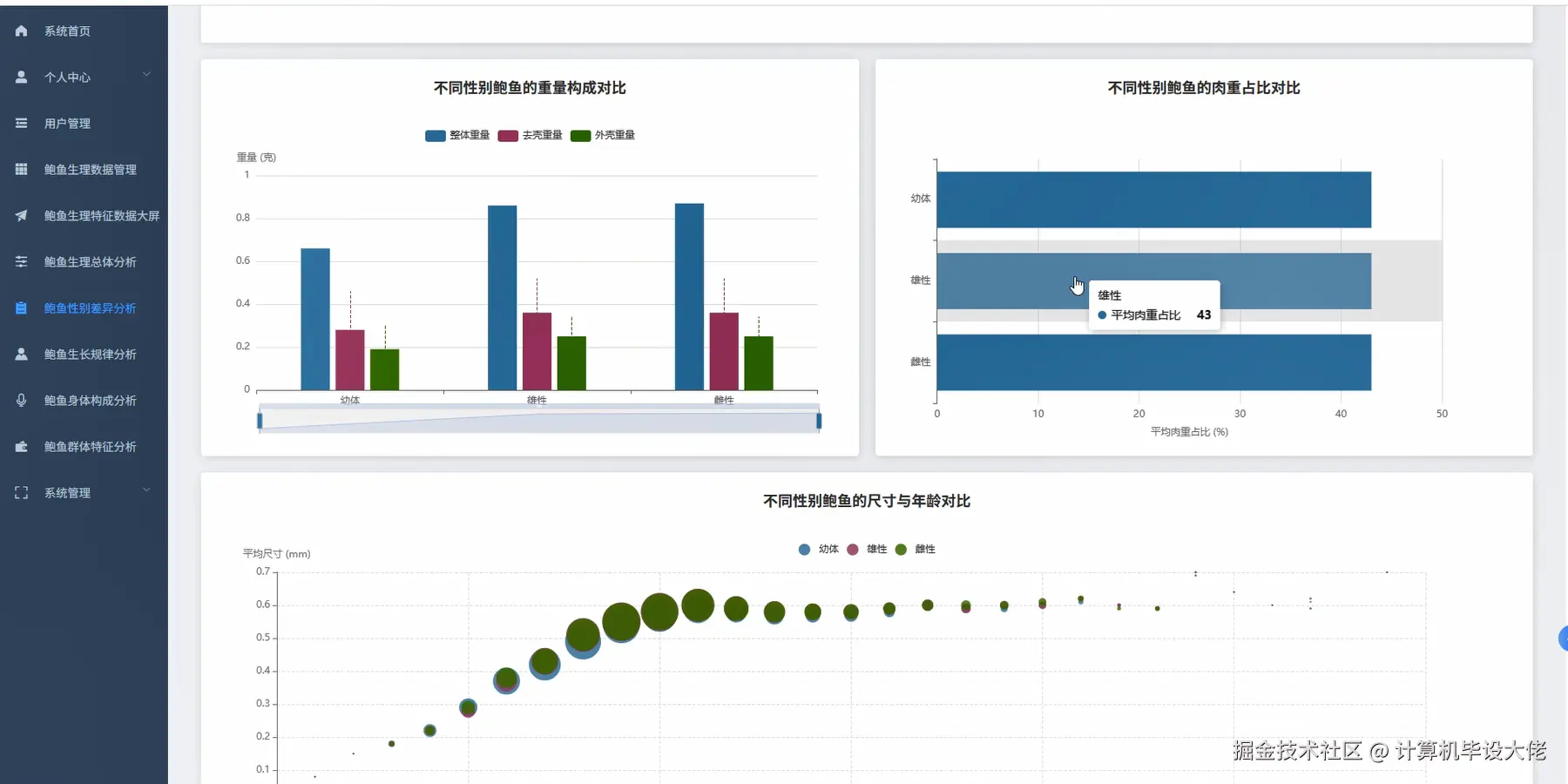Click the user icon beside 鲍鱼生长规律分析

tap(22, 355)
